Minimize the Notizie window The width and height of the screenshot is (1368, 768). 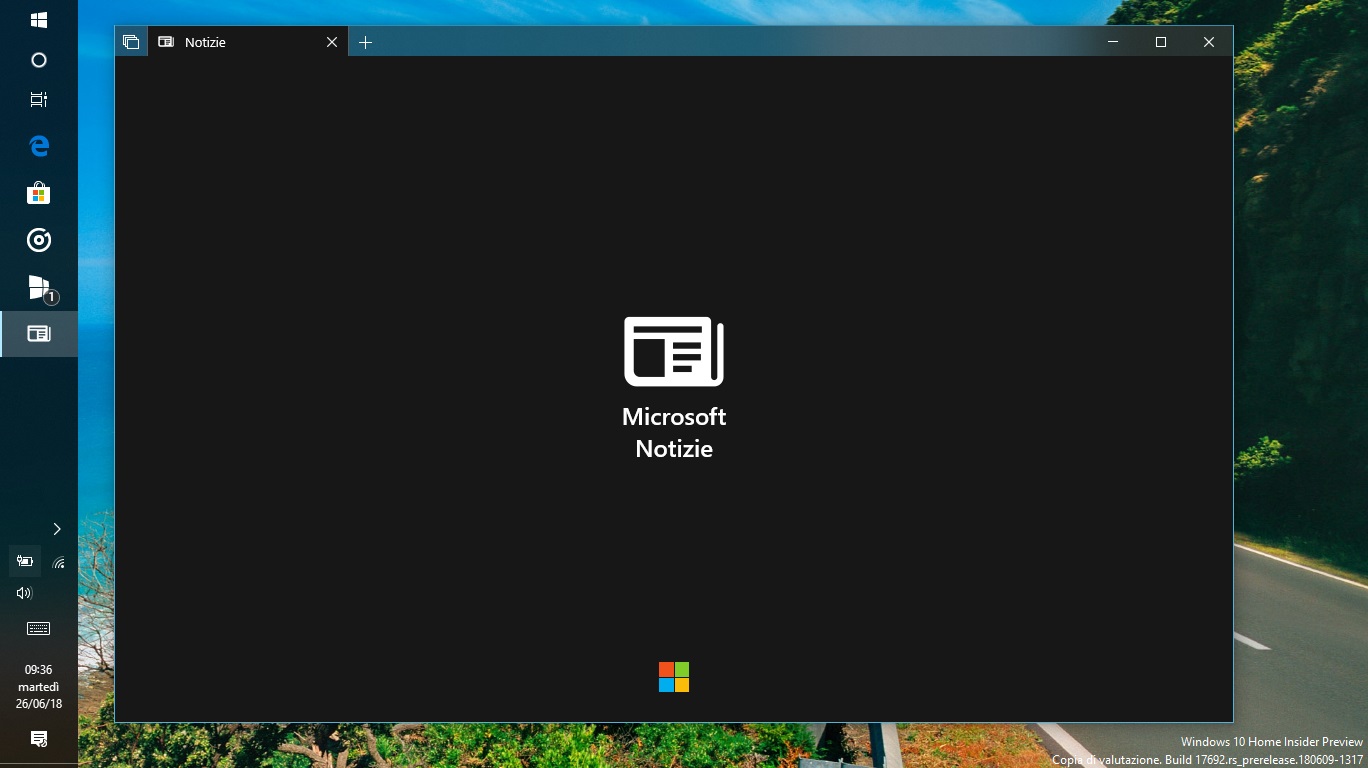click(1113, 42)
